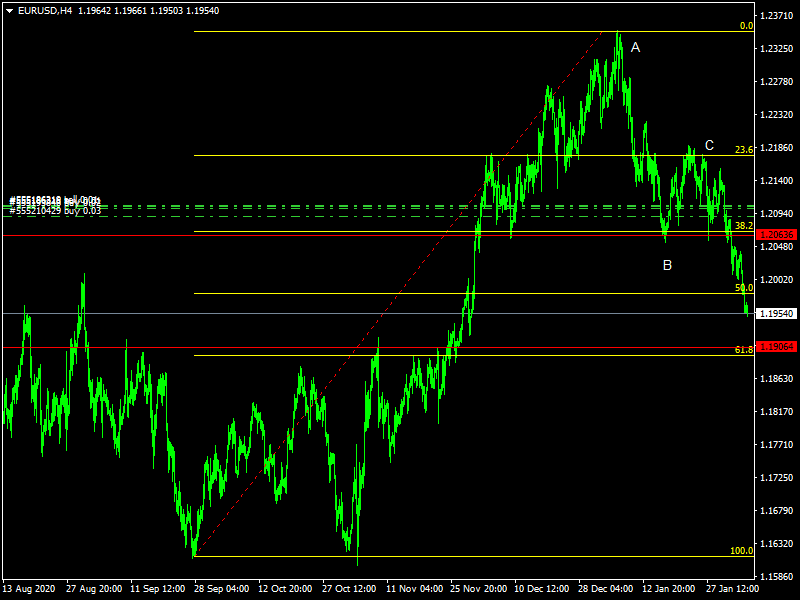
Task: Click the order label #555210429 buy 0.03
Action: pyautogui.click(x=55, y=211)
